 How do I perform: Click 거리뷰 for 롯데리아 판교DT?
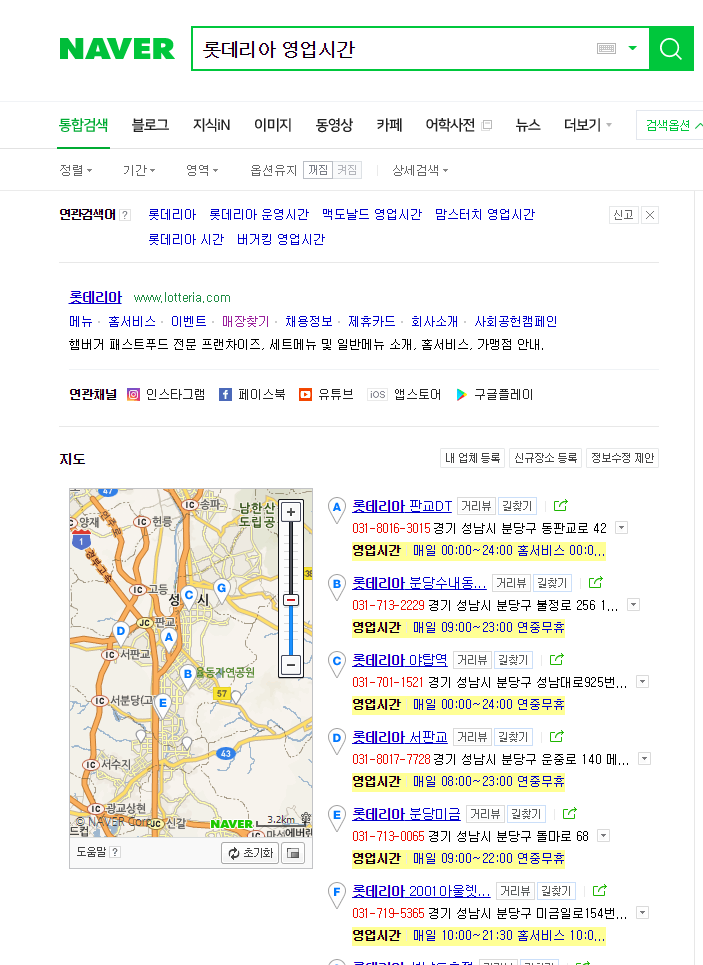(x=476, y=506)
